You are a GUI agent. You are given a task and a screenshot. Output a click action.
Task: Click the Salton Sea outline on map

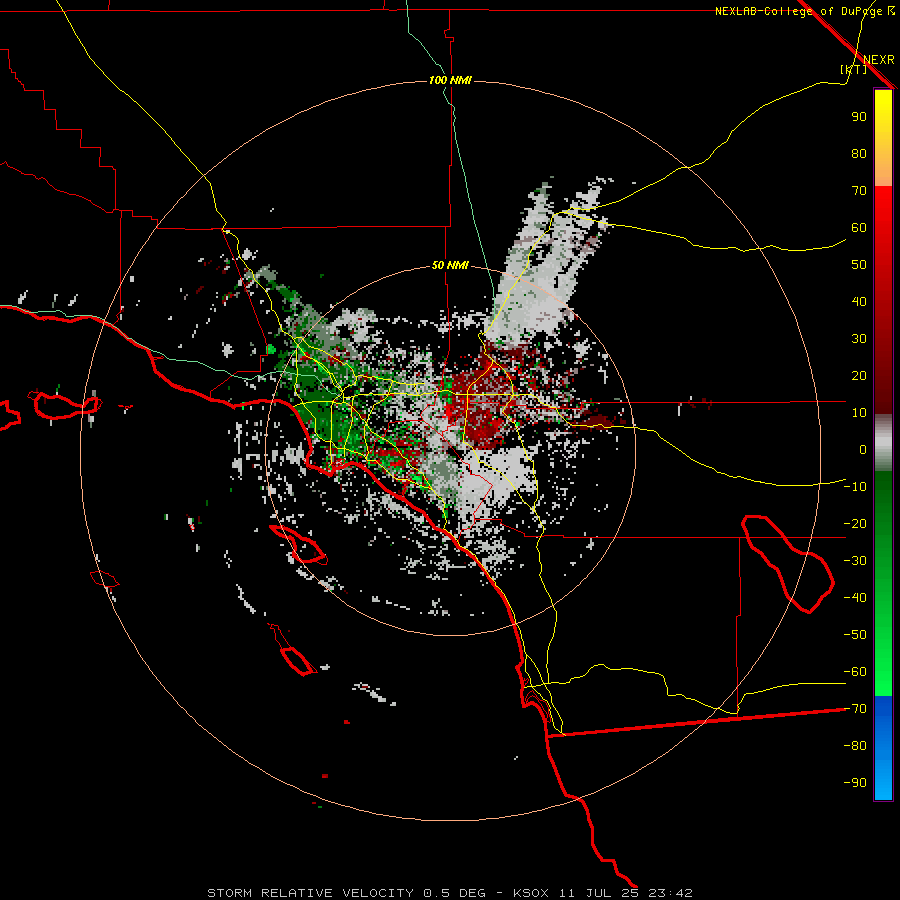(788, 564)
